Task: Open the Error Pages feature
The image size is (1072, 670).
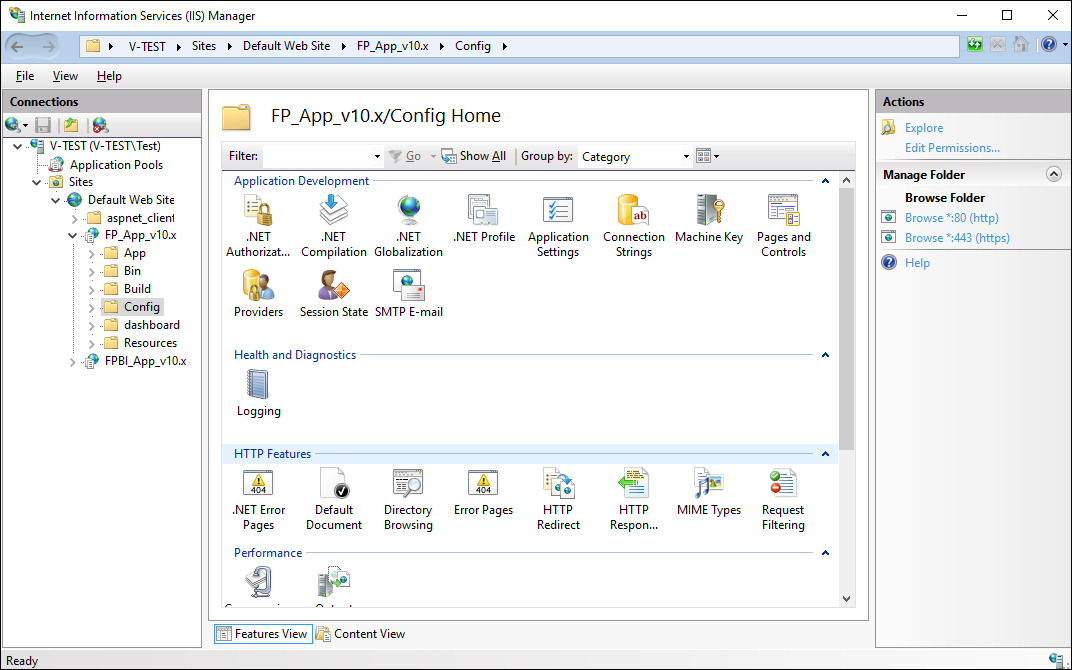Action: [483, 492]
